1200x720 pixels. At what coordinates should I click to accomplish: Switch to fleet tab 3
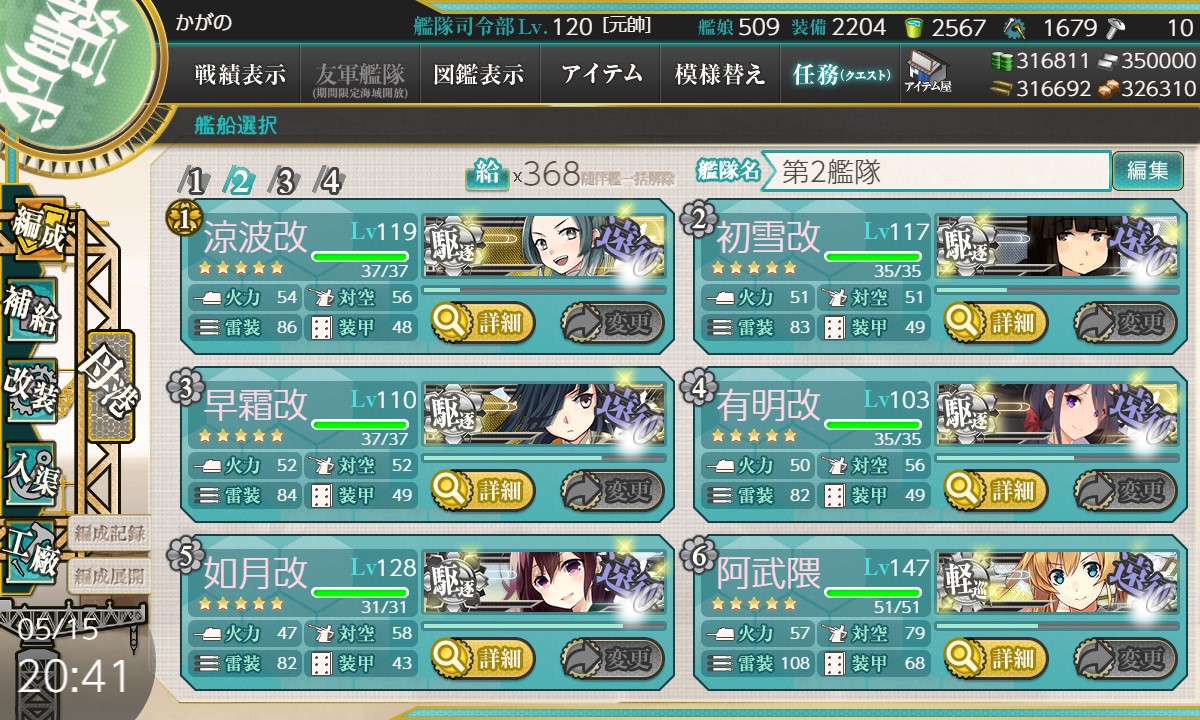(x=285, y=181)
